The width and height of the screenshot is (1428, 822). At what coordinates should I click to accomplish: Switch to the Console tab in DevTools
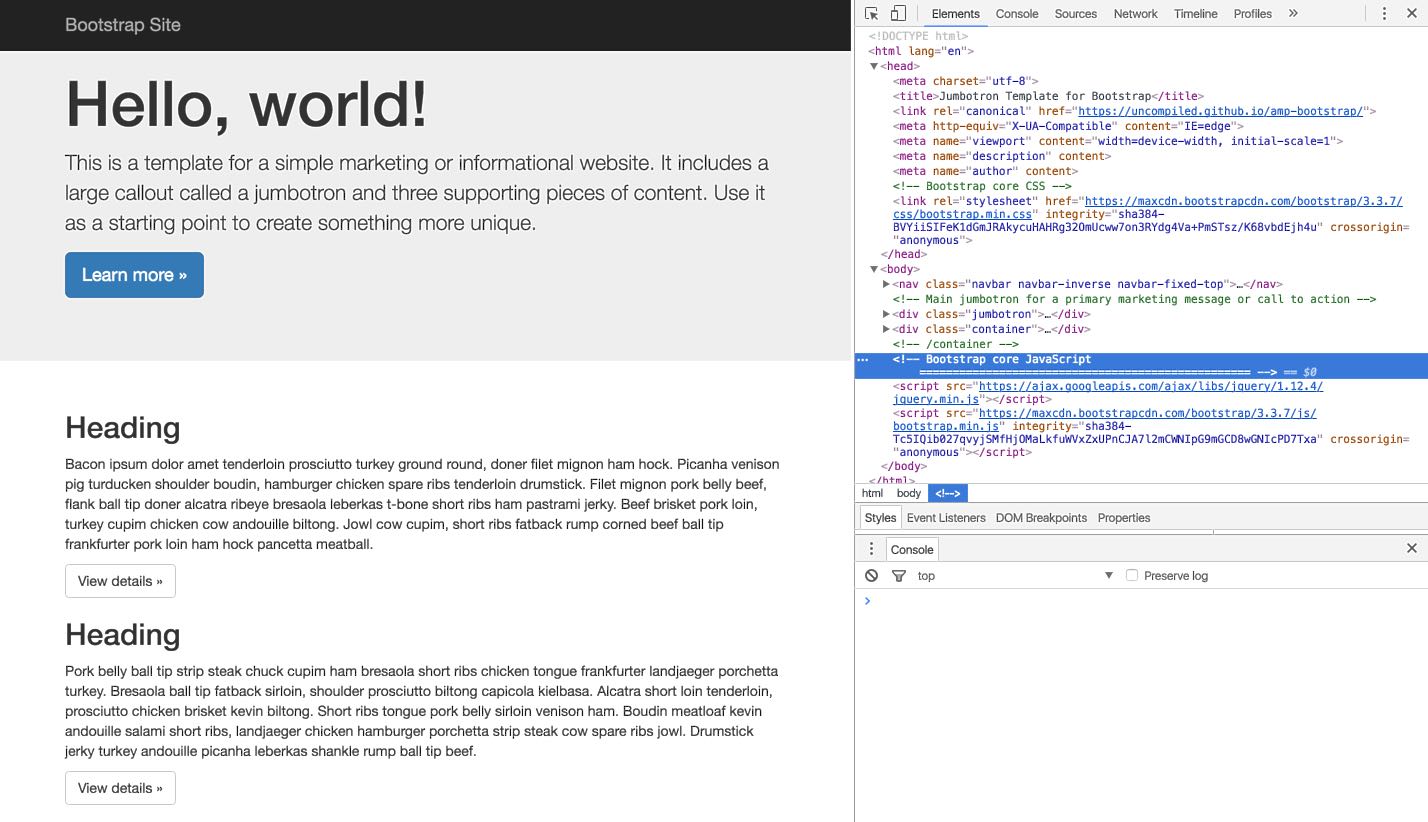1017,13
